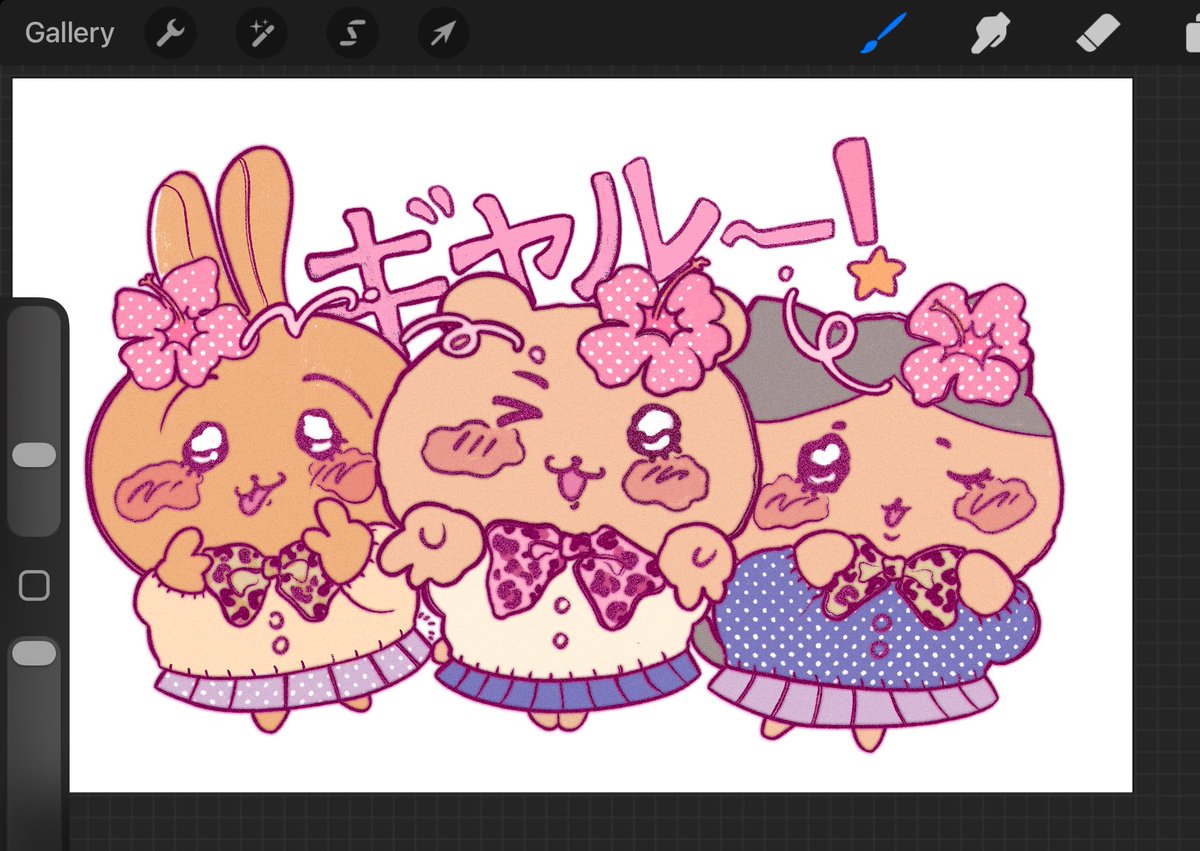The image size is (1200, 851).
Task: Select the Smudge tool
Action: (x=991, y=34)
